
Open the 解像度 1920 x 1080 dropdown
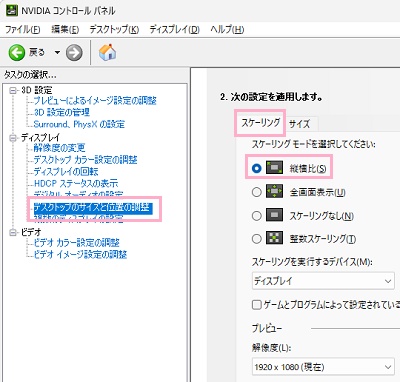[x=323, y=367]
